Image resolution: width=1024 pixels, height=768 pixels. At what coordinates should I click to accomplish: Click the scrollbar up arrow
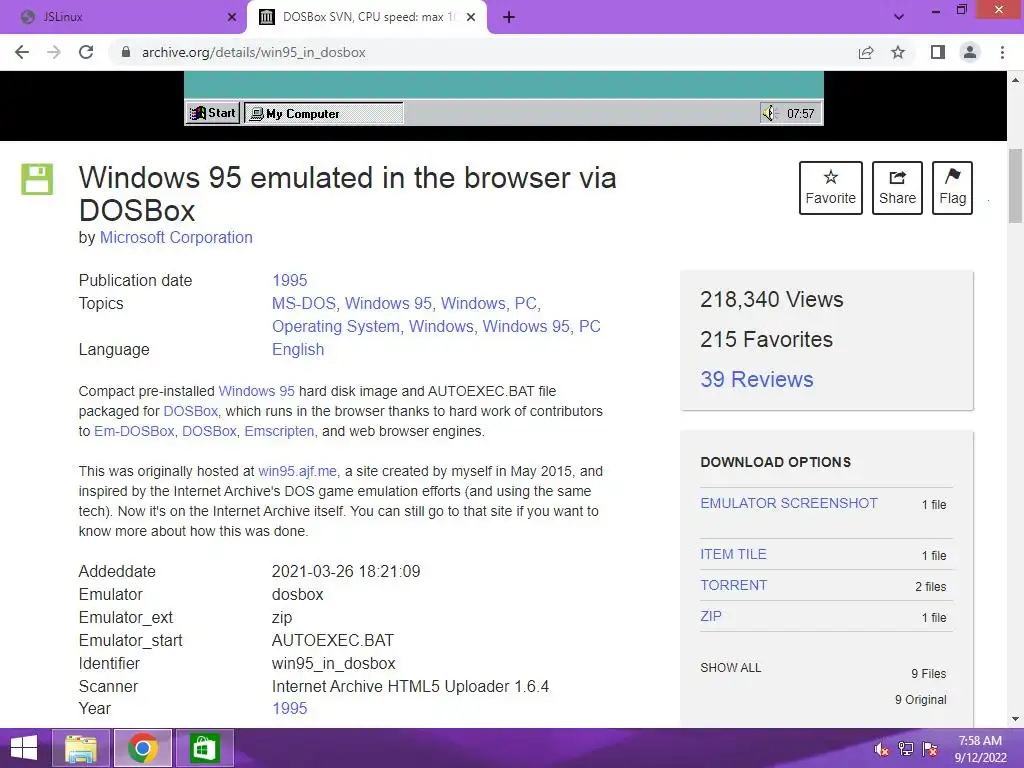click(x=1016, y=80)
